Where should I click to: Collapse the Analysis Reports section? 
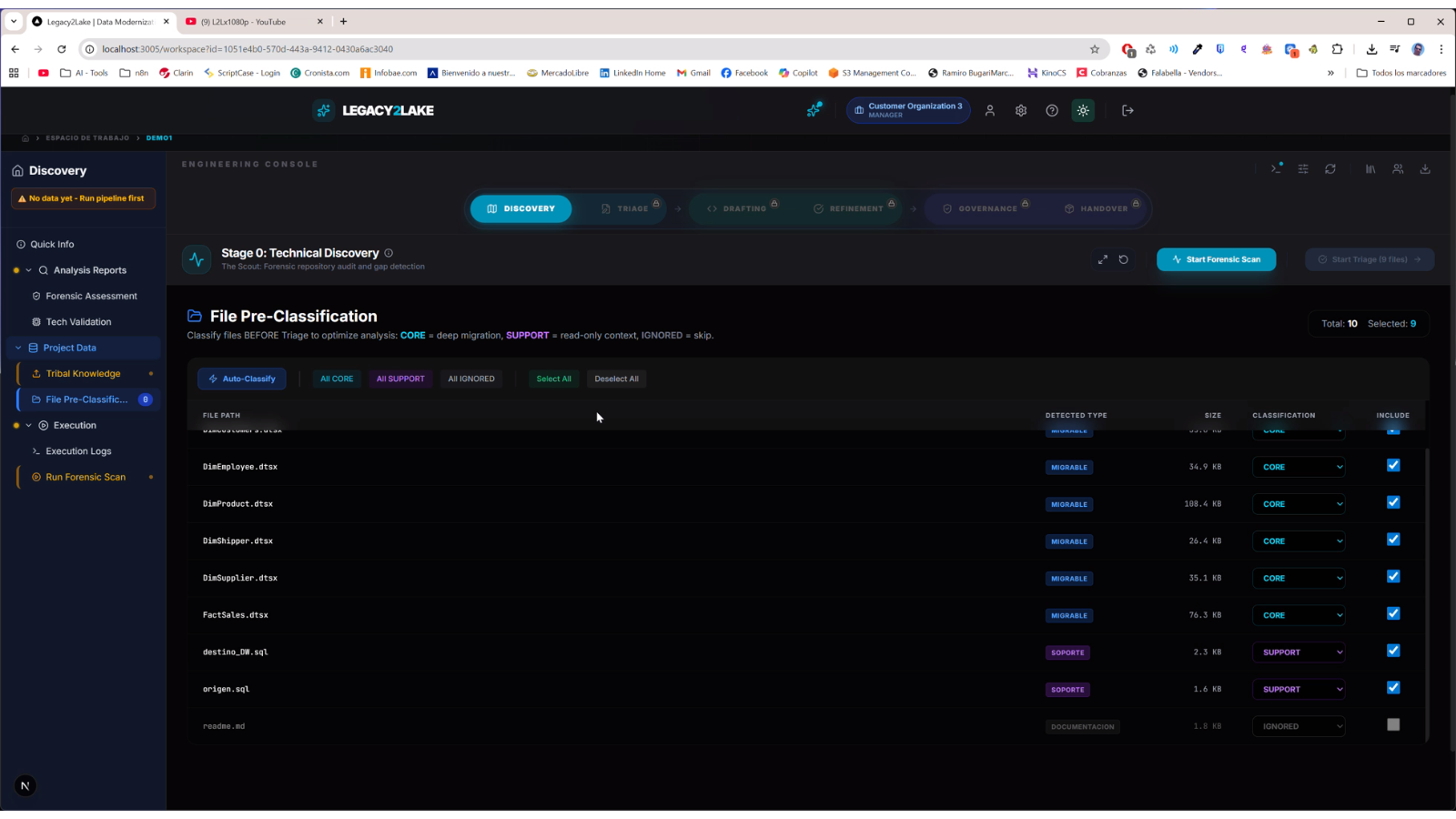[x=28, y=270]
